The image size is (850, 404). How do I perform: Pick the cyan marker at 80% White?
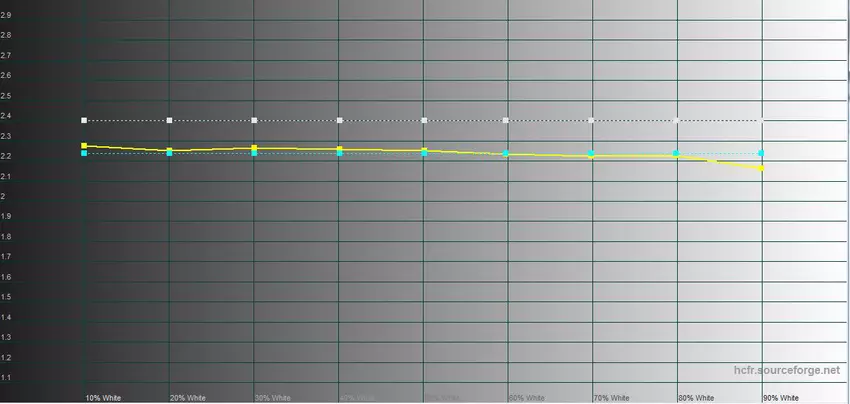(x=677, y=153)
